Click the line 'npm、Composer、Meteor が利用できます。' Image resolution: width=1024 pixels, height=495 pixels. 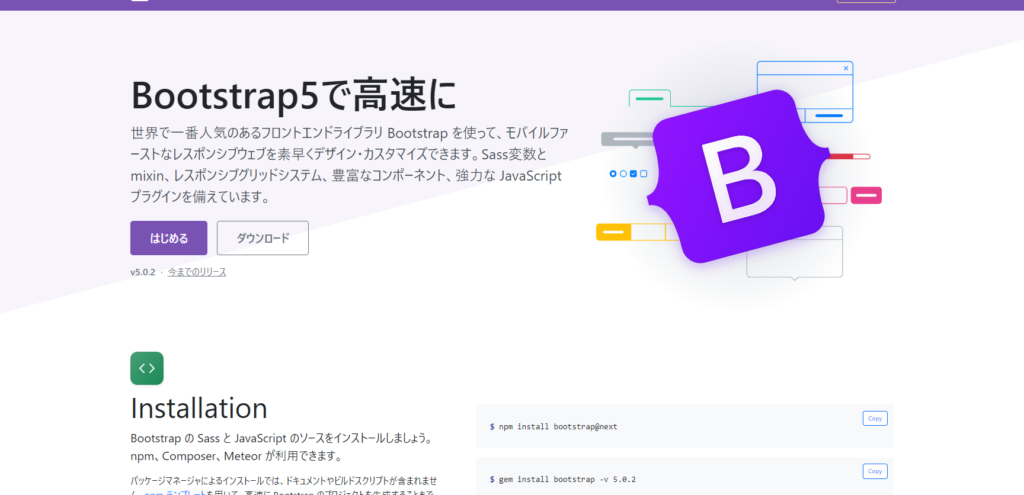236,455
